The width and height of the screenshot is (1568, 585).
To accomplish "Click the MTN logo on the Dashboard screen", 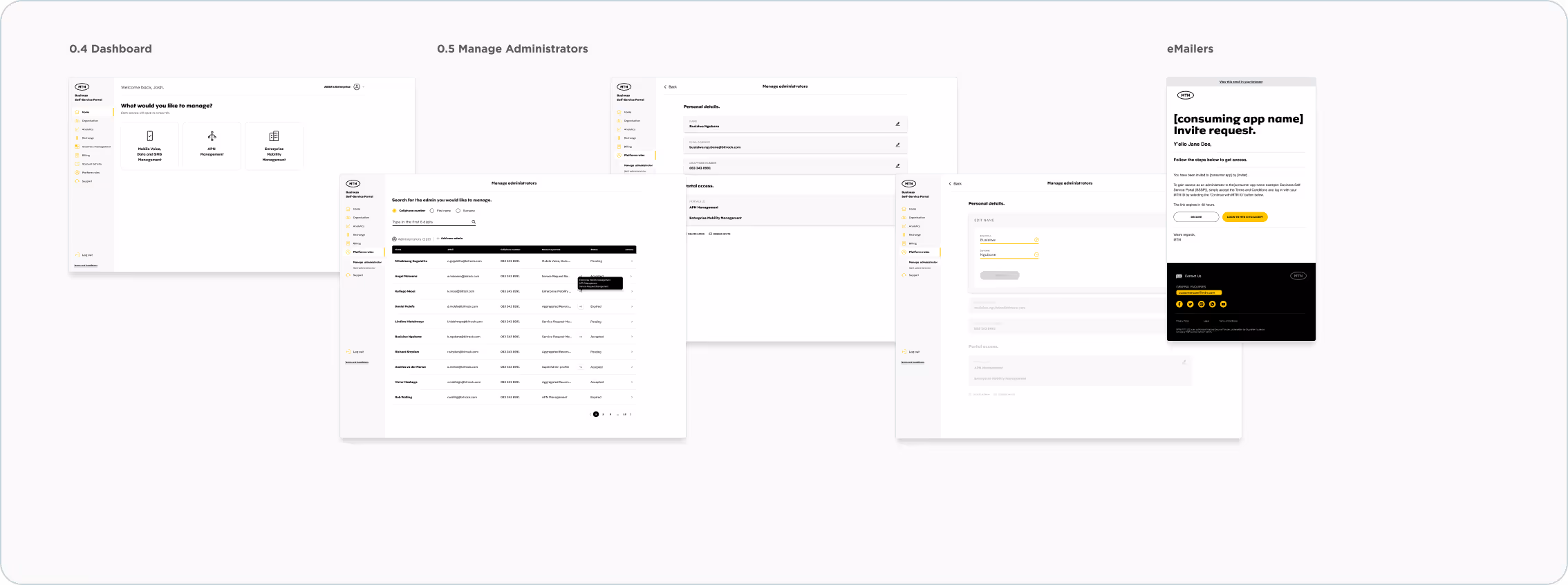I will click(82, 87).
